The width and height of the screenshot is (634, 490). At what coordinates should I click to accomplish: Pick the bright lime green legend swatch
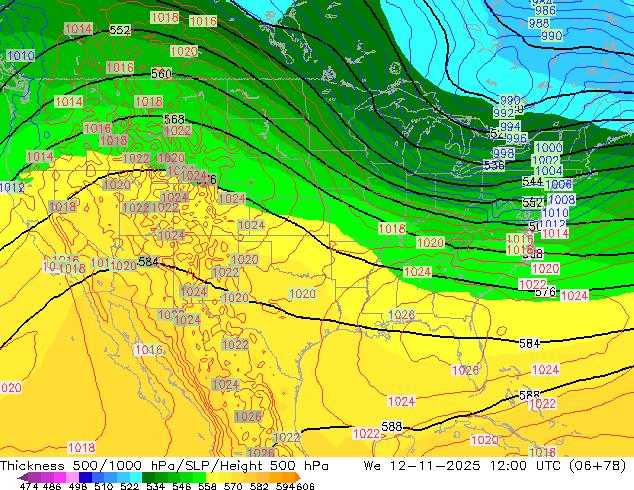[200, 477]
